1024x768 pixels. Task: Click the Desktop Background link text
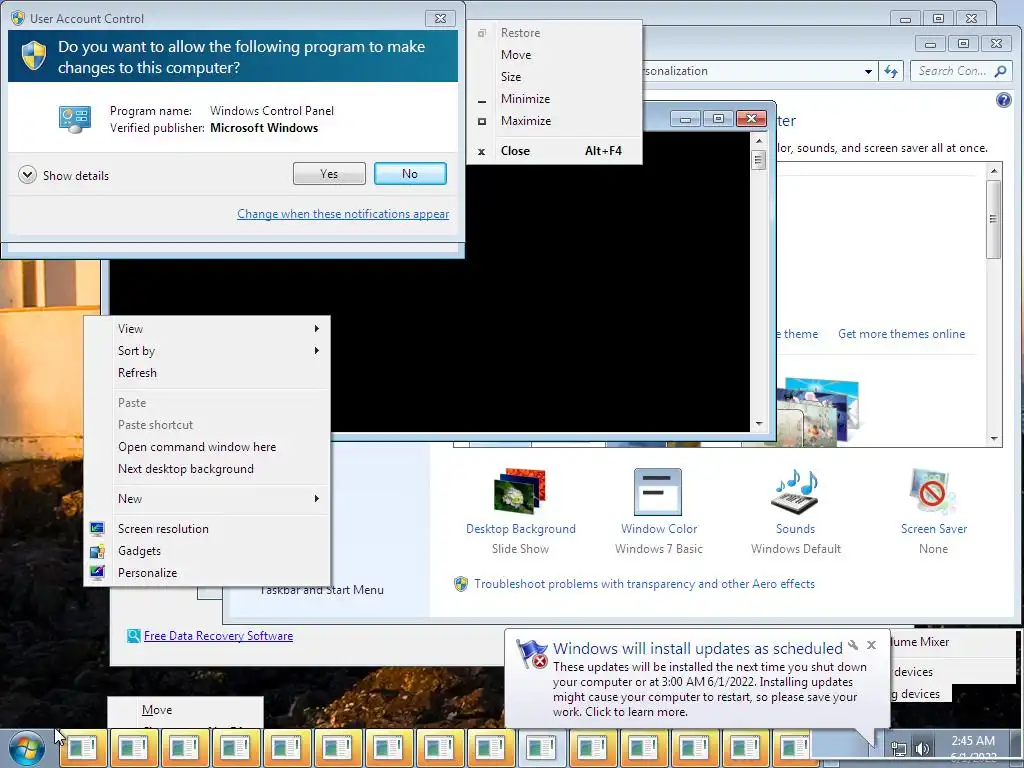520,529
